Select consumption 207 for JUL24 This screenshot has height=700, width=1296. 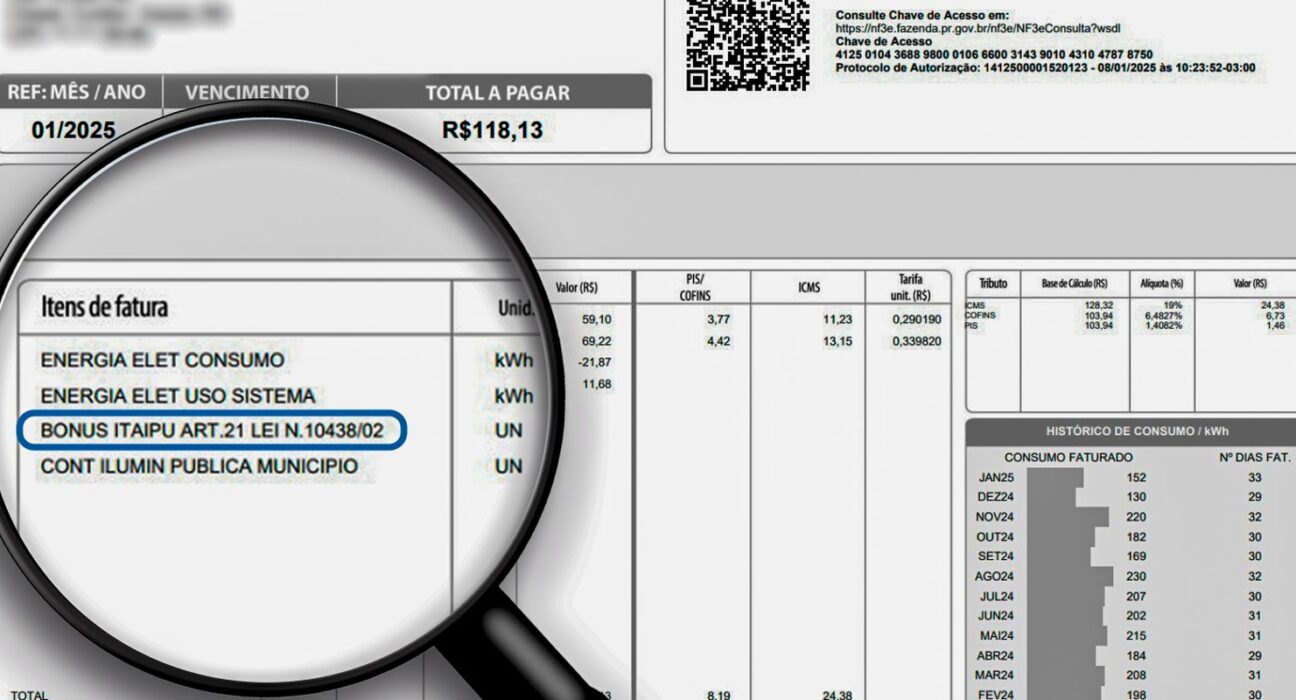pyautogui.click(x=1136, y=596)
